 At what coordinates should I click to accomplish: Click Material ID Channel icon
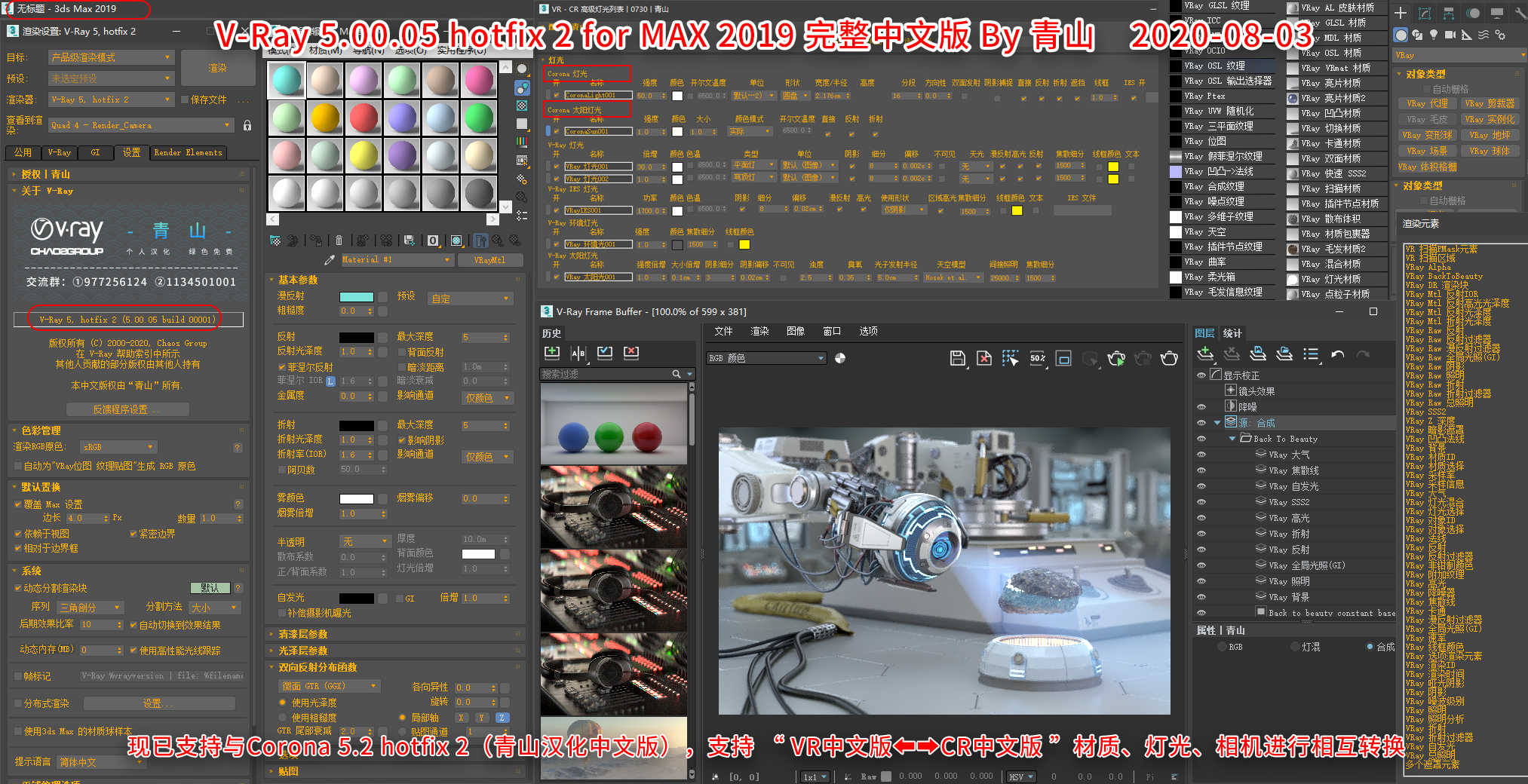[x=433, y=240]
